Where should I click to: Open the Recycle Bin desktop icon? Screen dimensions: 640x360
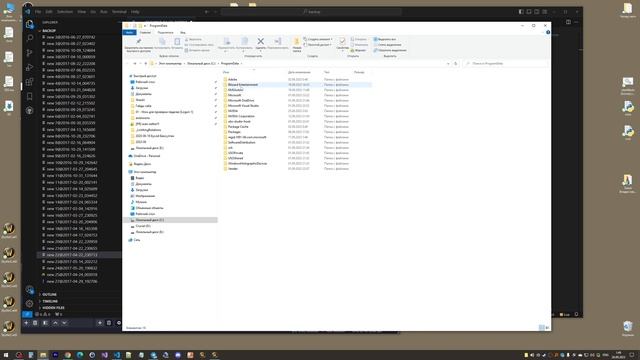(628, 328)
